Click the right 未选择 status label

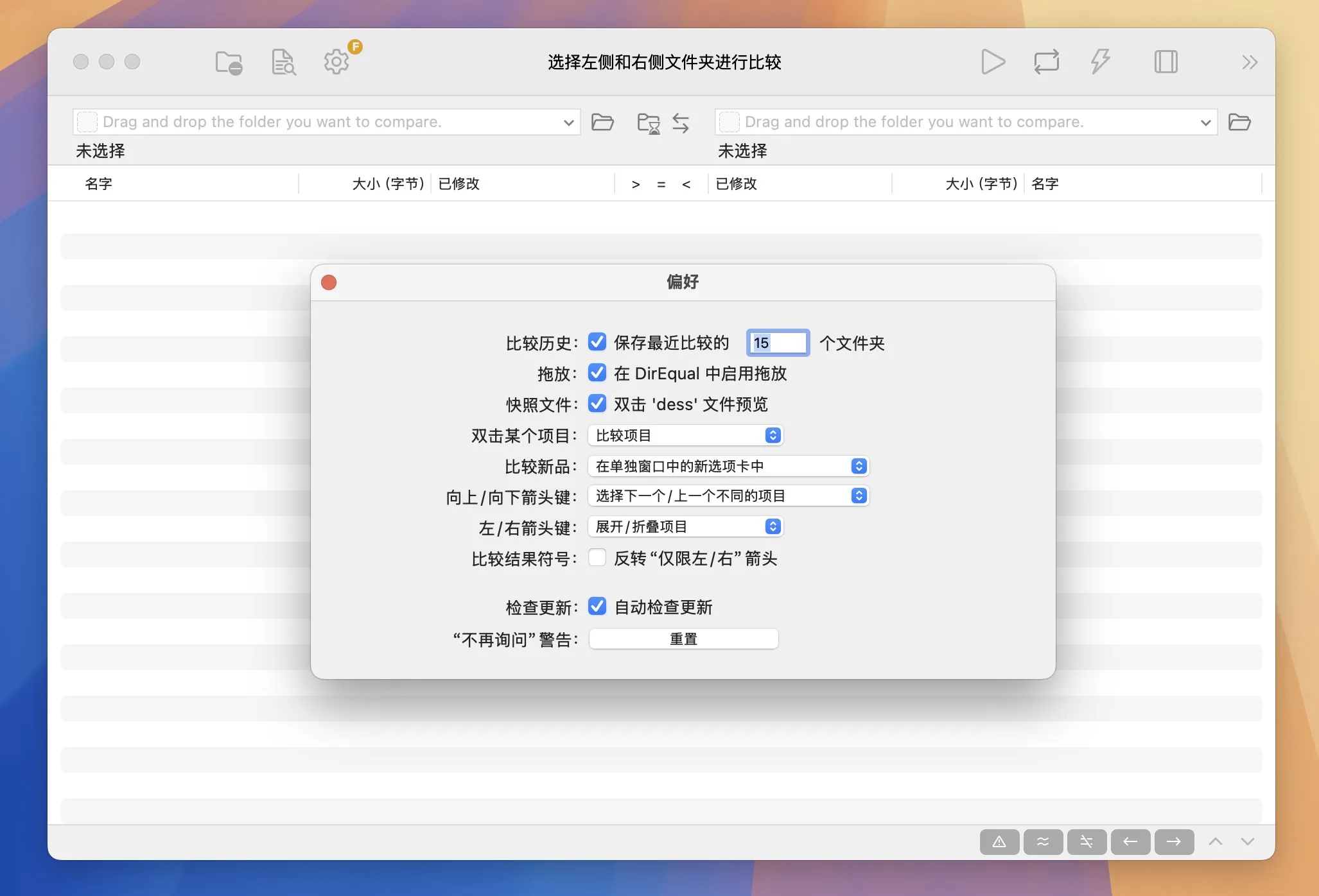click(x=743, y=151)
